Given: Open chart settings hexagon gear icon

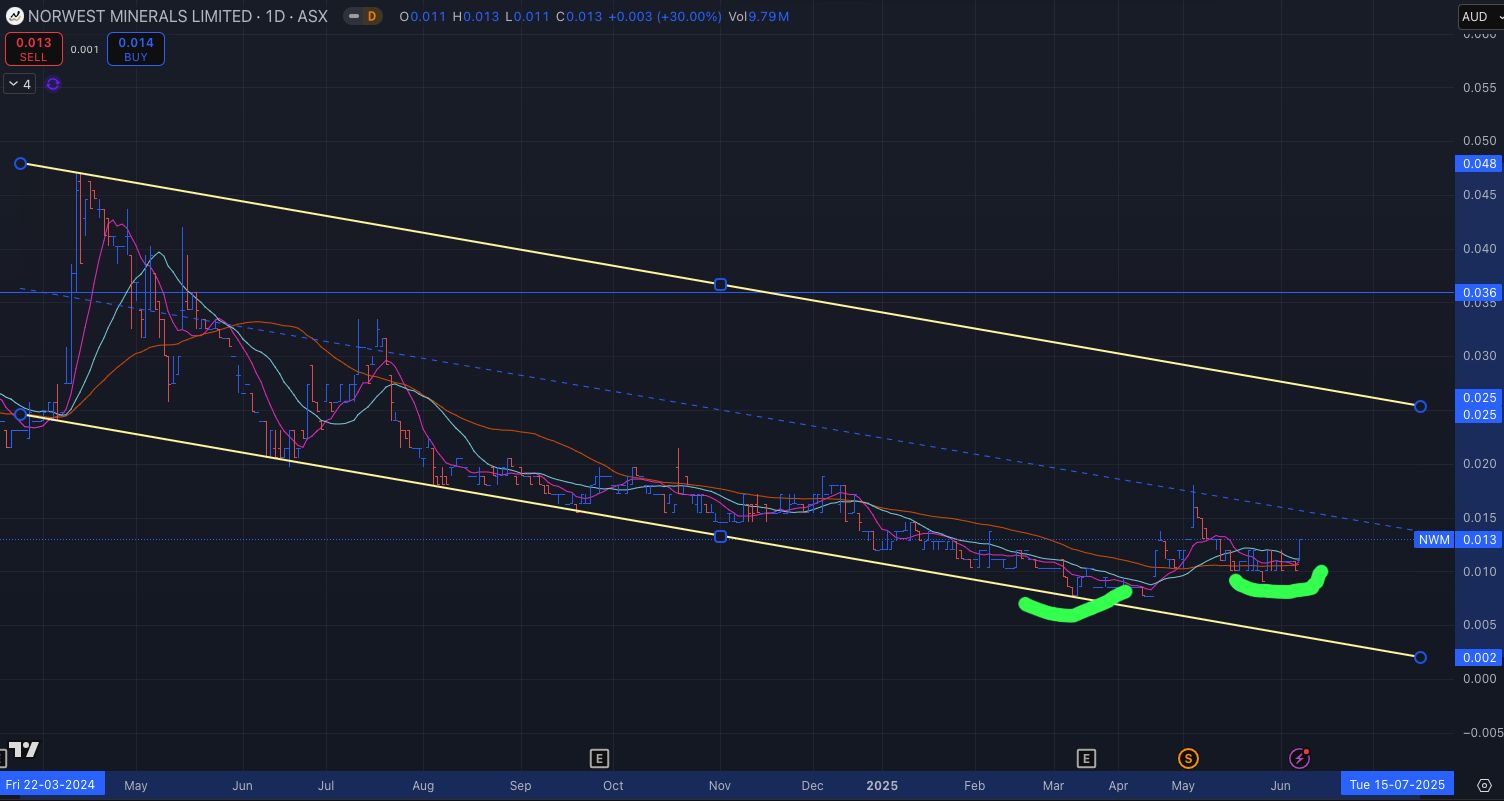Looking at the screenshot, I should tap(1484, 785).
